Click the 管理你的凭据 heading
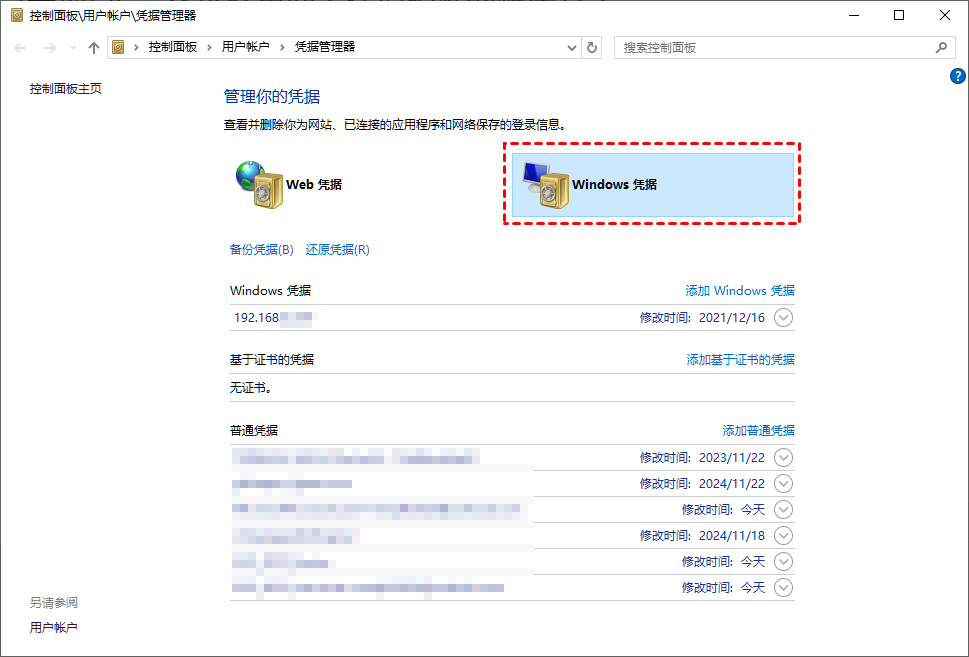This screenshot has width=969, height=657. [271, 96]
